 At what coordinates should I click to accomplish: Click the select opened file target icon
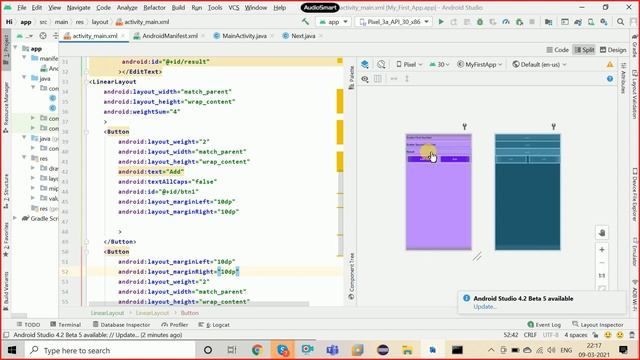pyautogui.click(x=43, y=36)
